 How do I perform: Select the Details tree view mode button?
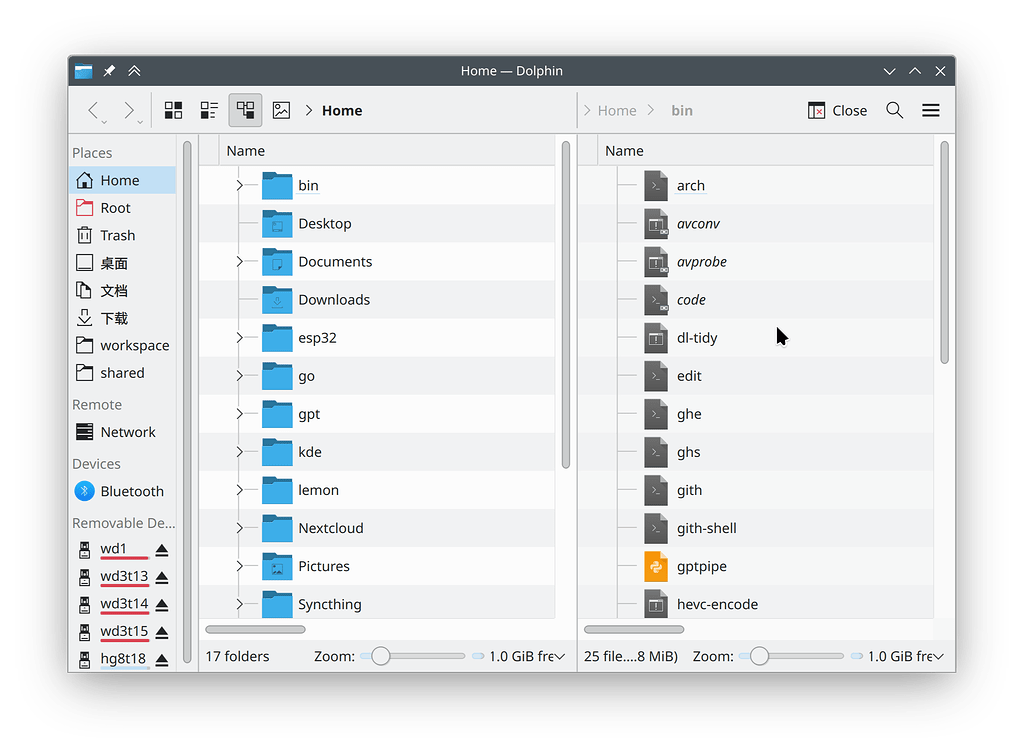click(245, 110)
